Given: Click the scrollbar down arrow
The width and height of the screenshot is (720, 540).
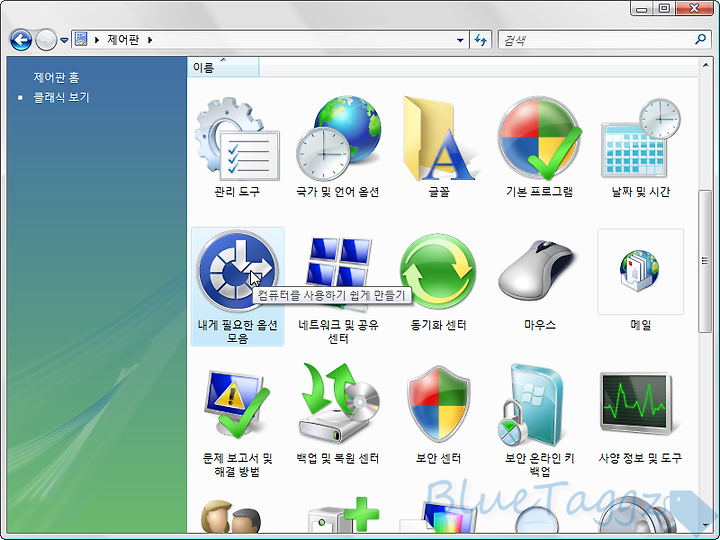Looking at the screenshot, I should click(x=705, y=525).
